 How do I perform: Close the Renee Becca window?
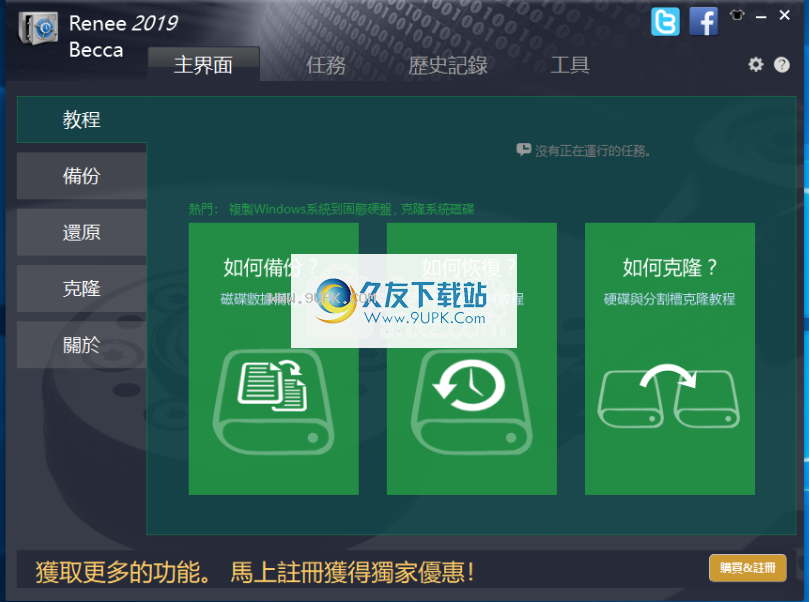785,15
